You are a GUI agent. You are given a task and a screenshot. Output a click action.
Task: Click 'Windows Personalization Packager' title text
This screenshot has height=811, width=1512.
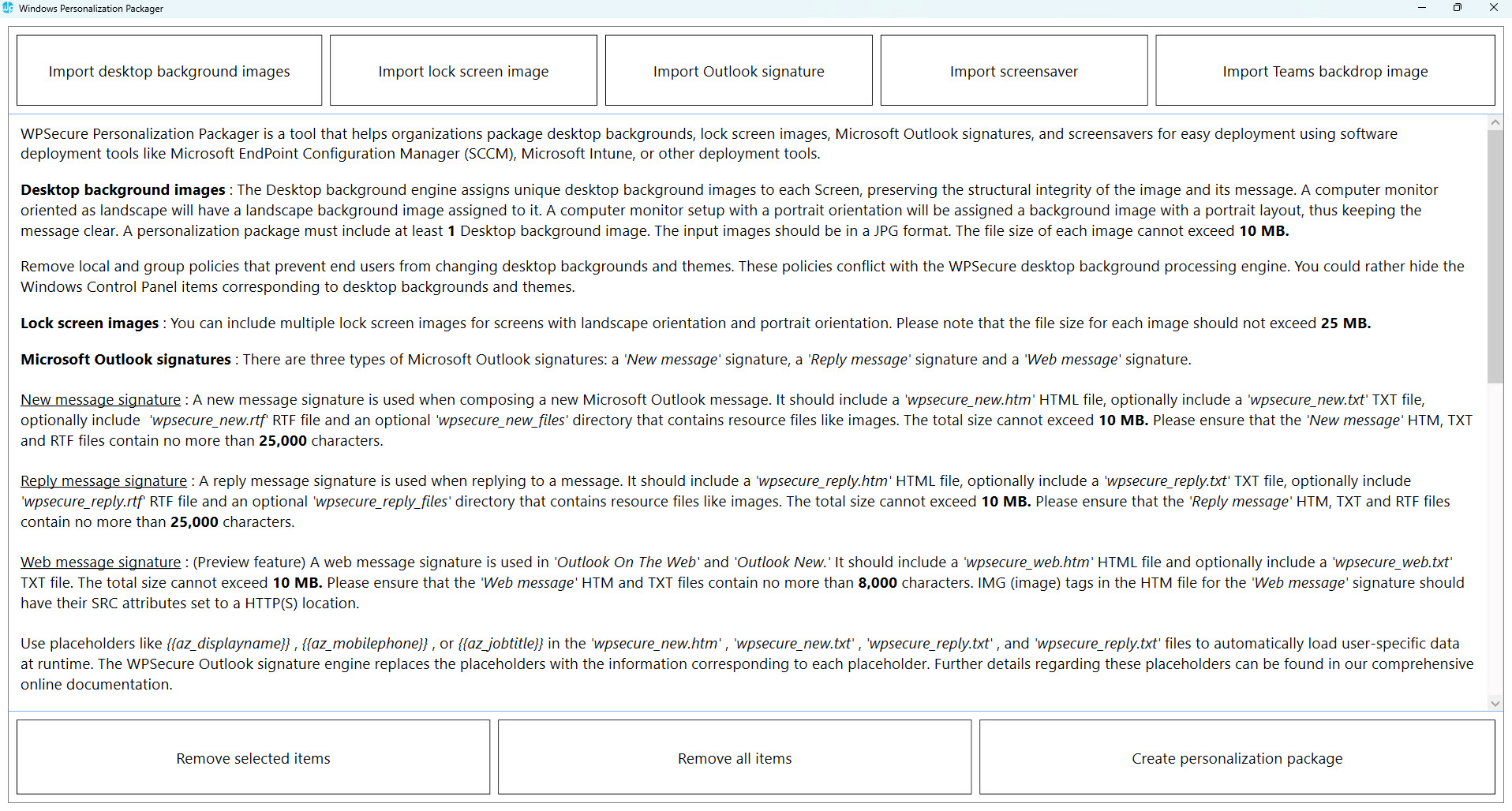(x=91, y=9)
